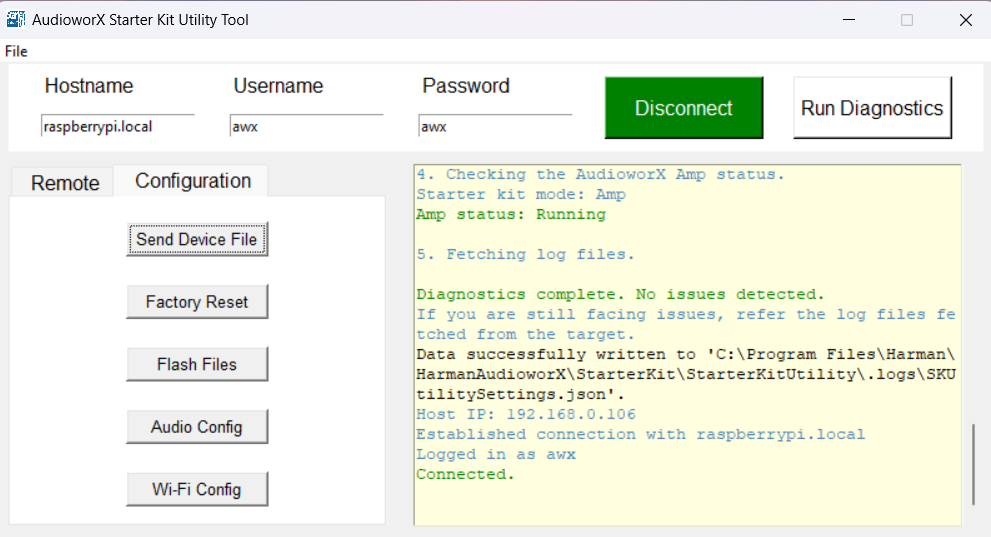Click the log panel vertical scrollbar thumb

[x=973, y=464]
